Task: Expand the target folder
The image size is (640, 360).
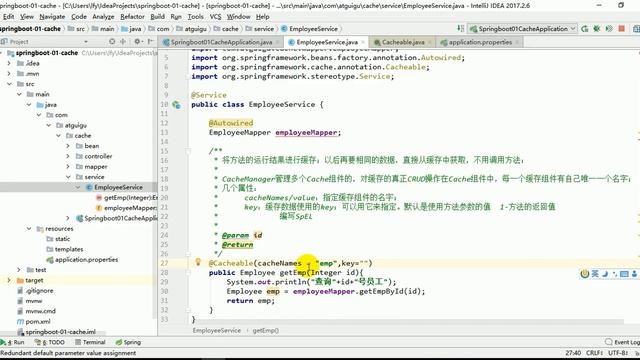Action: coord(9,280)
